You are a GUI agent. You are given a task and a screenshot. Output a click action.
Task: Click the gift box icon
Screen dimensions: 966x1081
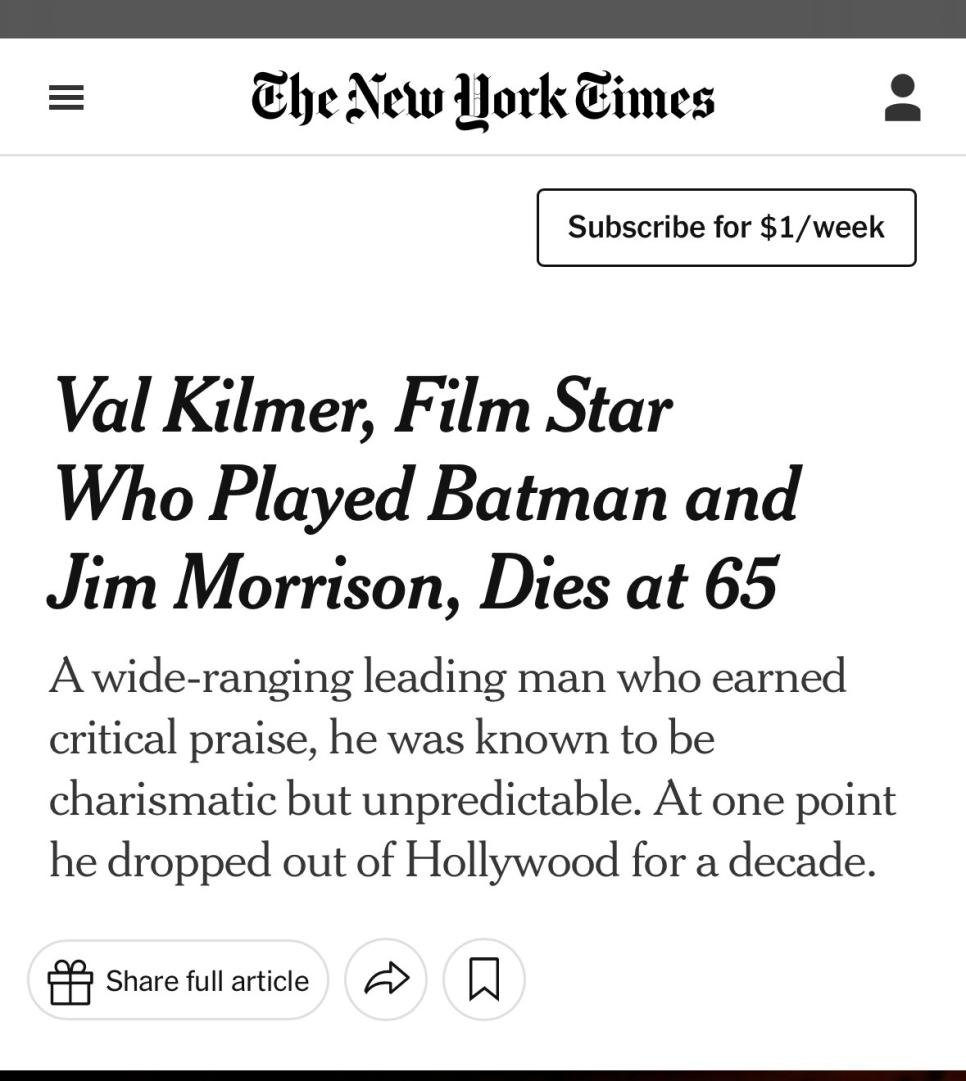pyautogui.click(x=71, y=981)
